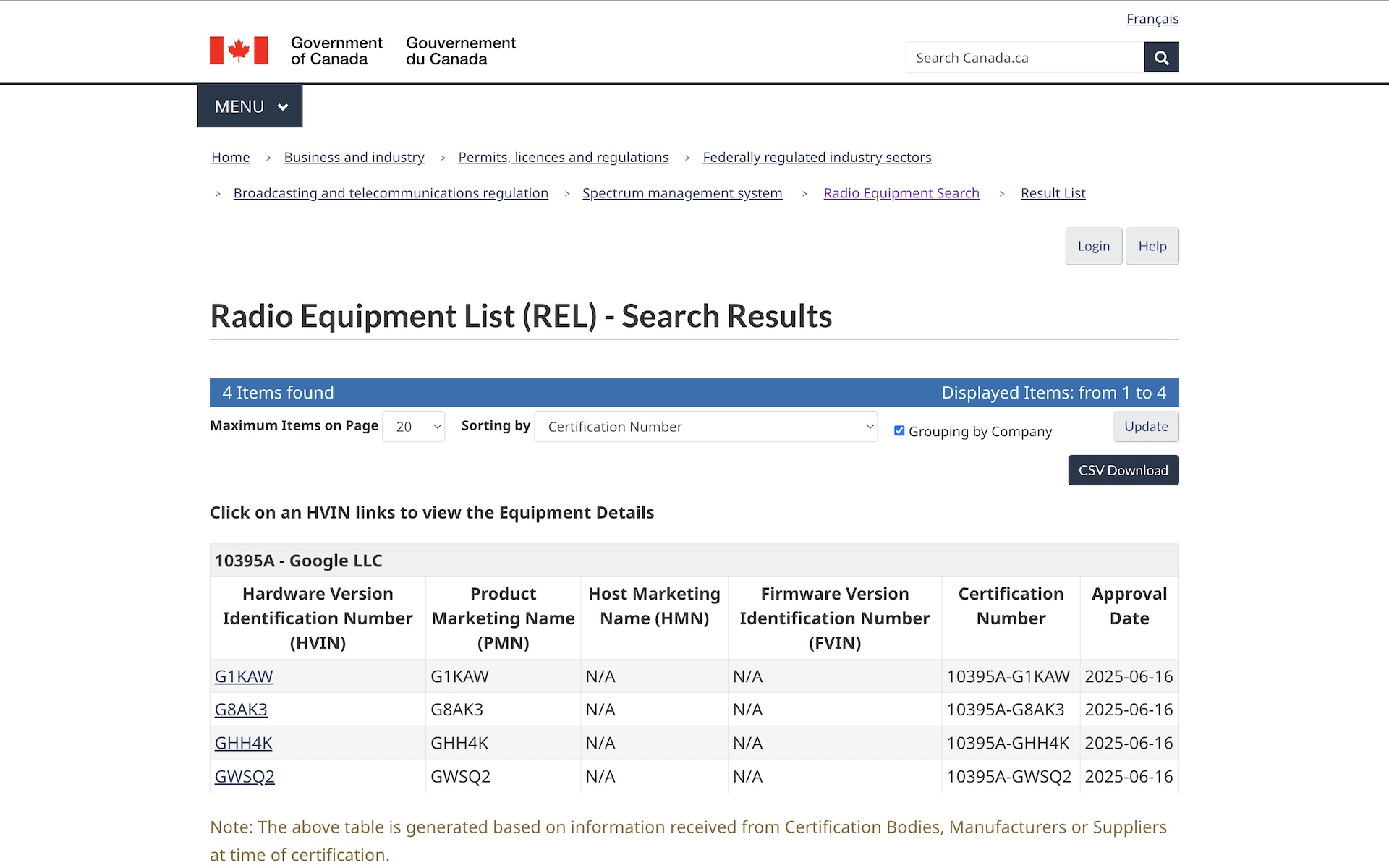This screenshot has height=868, width=1389.
Task: Click the Government of Canada flag logo
Action: [239, 51]
